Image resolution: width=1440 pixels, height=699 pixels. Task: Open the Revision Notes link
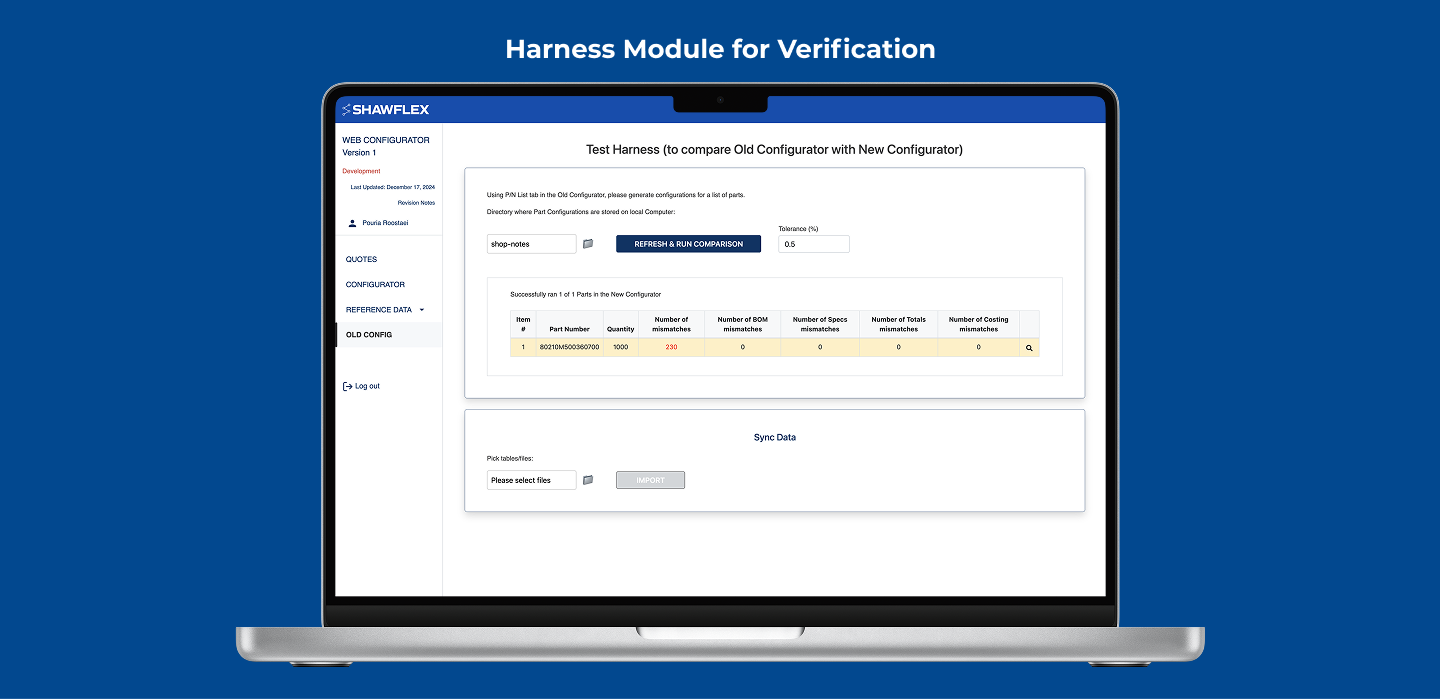[416, 203]
